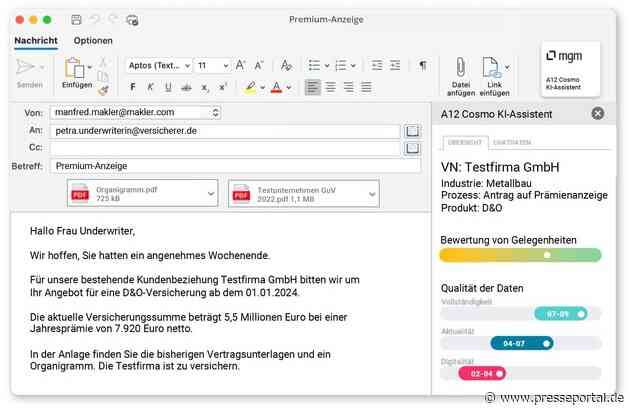
Task: Open Link einfügen dropdown arrow
Action: pyautogui.click(x=507, y=67)
